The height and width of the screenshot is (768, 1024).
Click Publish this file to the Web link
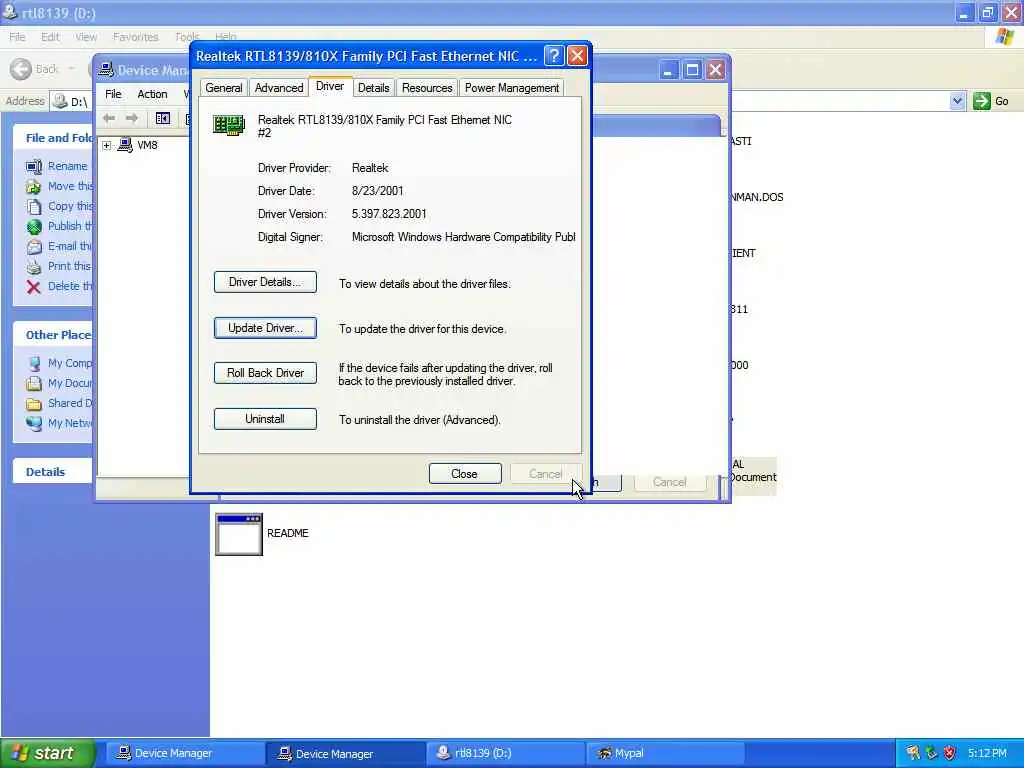(71, 226)
